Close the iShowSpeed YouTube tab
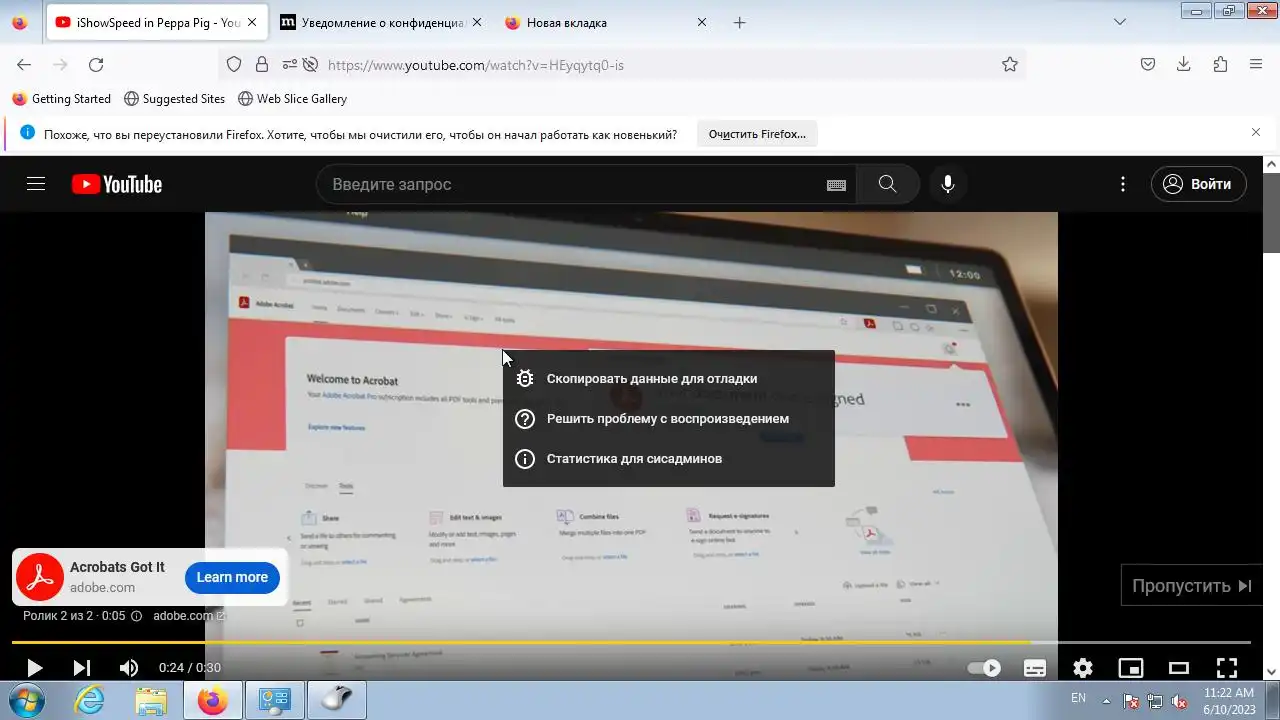The width and height of the screenshot is (1280, 720). click(x=252, y=22)
